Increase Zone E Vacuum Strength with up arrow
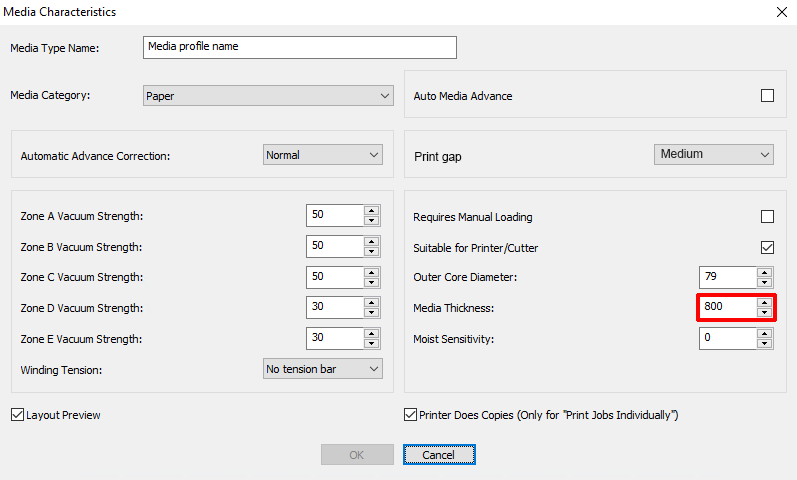Viewport: 797px width, 480px height. 372,334
